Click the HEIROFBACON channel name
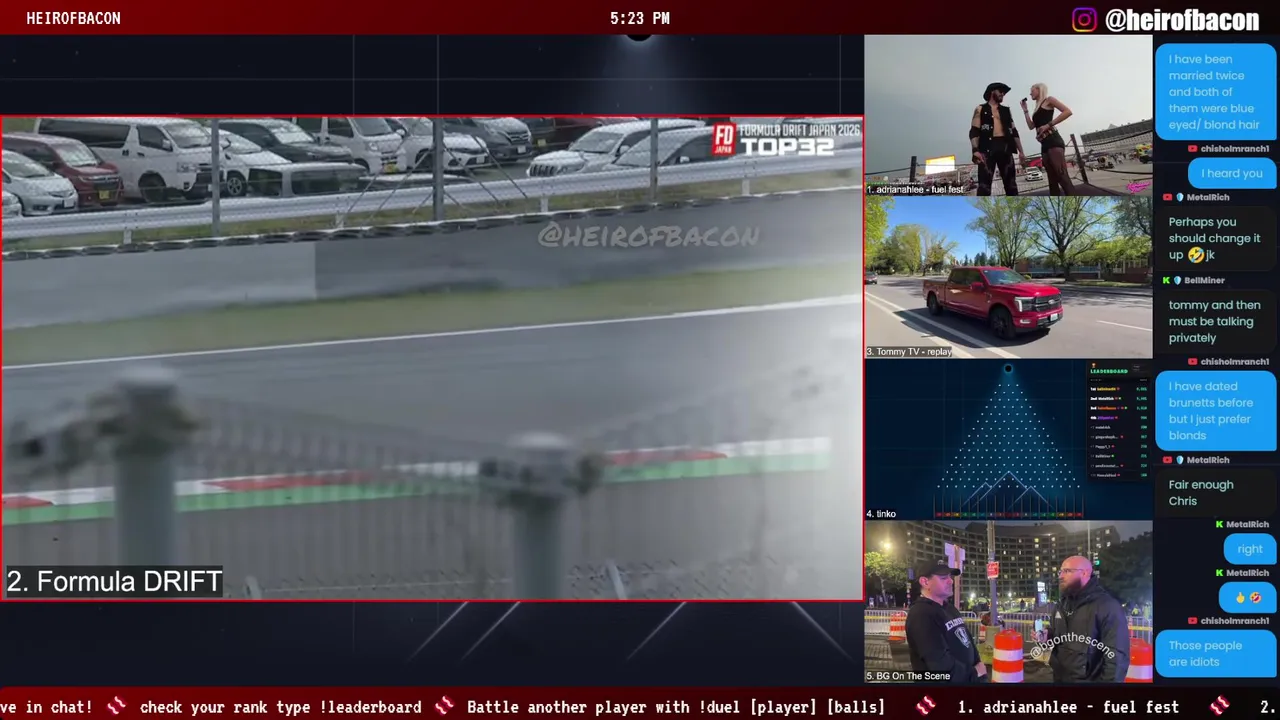This screenshot has height=720, width=1280. pos(73,18)
